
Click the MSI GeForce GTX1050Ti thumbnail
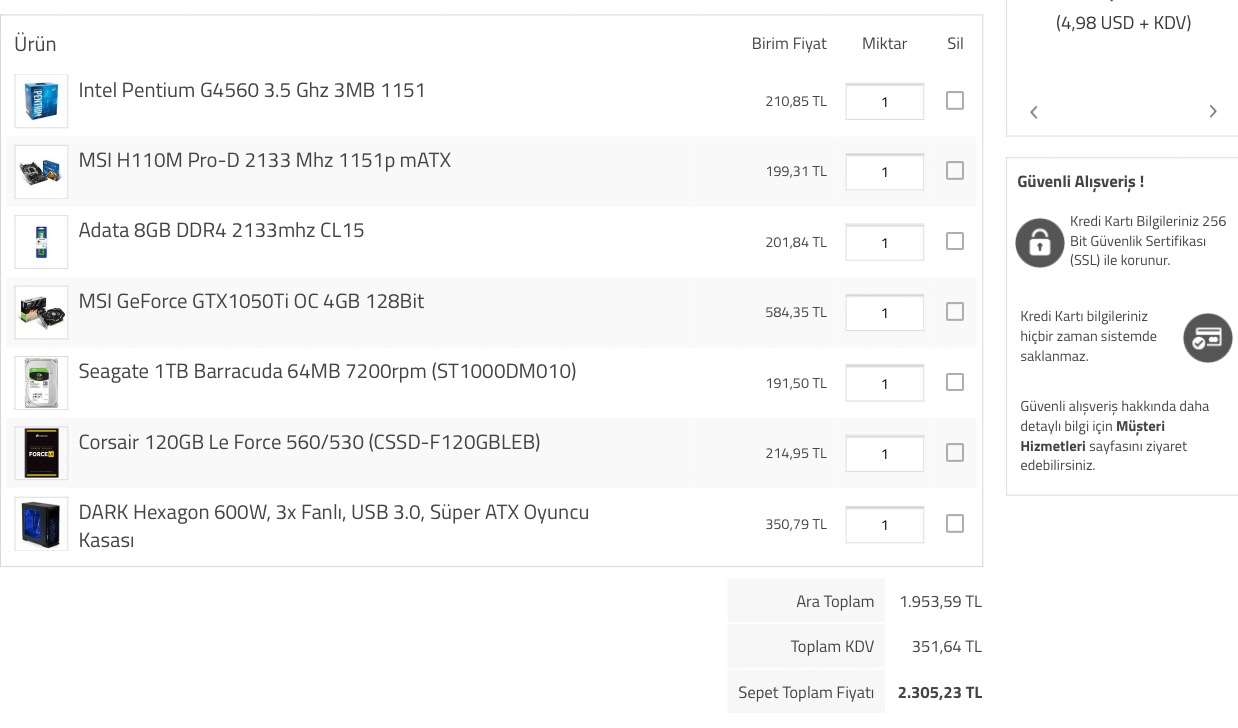(x=41, y=312)
